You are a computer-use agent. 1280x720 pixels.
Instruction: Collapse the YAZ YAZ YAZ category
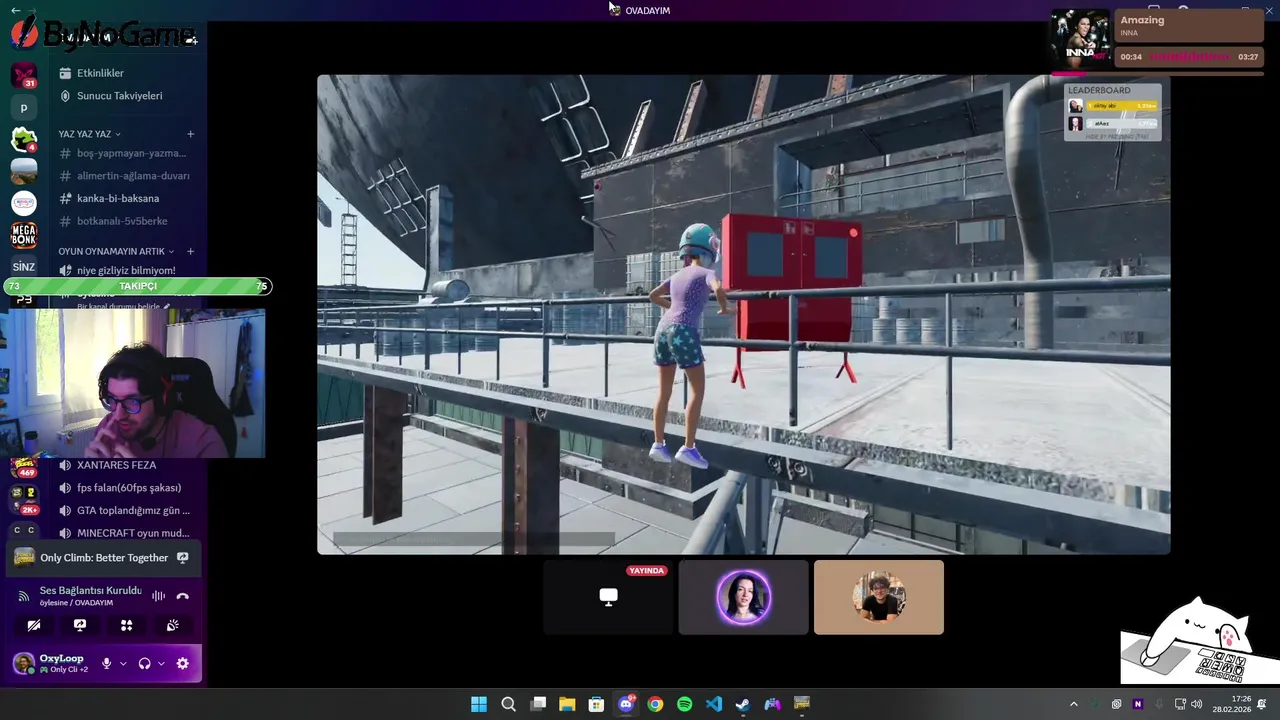[89, 134]
